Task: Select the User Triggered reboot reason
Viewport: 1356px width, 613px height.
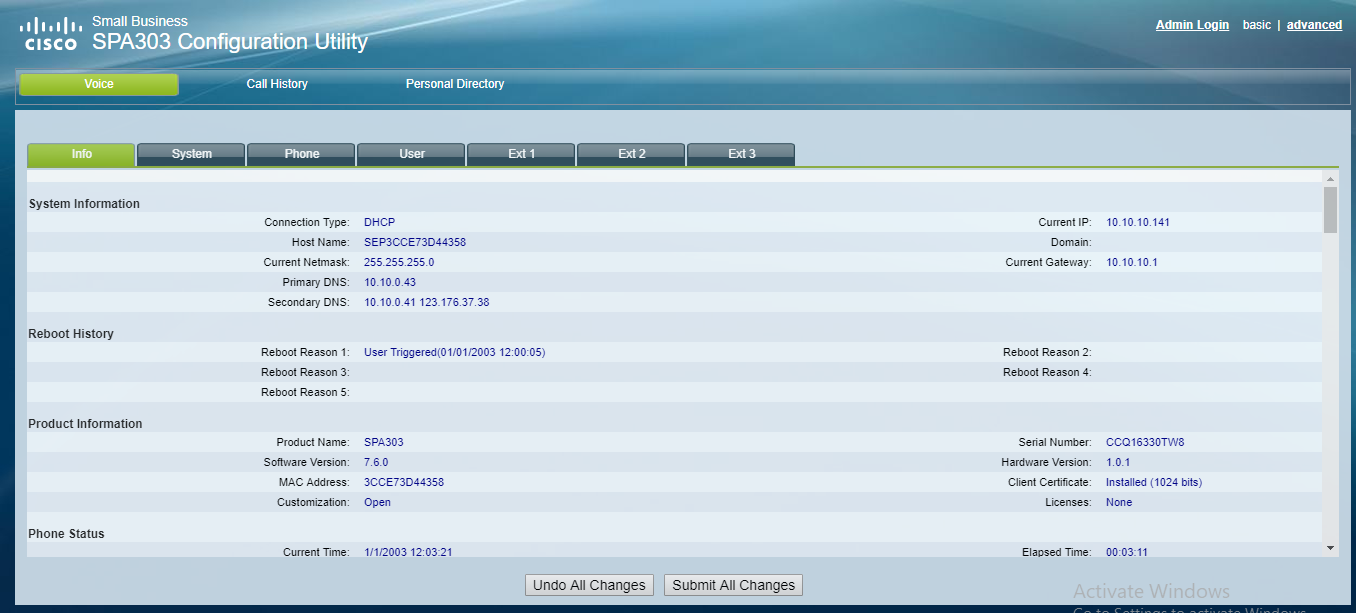Action: click(455, 352)
